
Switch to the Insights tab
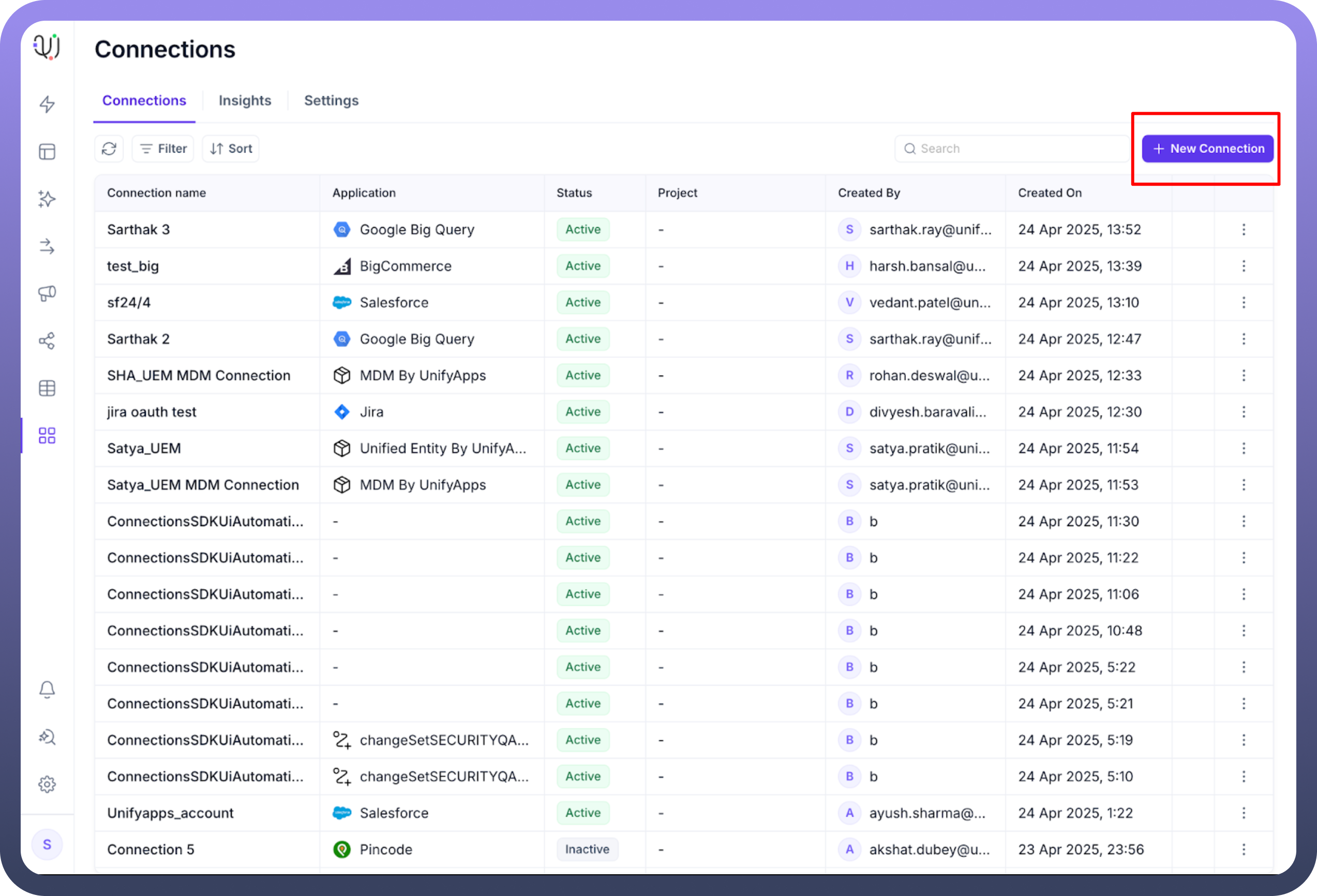click(245, 100)
